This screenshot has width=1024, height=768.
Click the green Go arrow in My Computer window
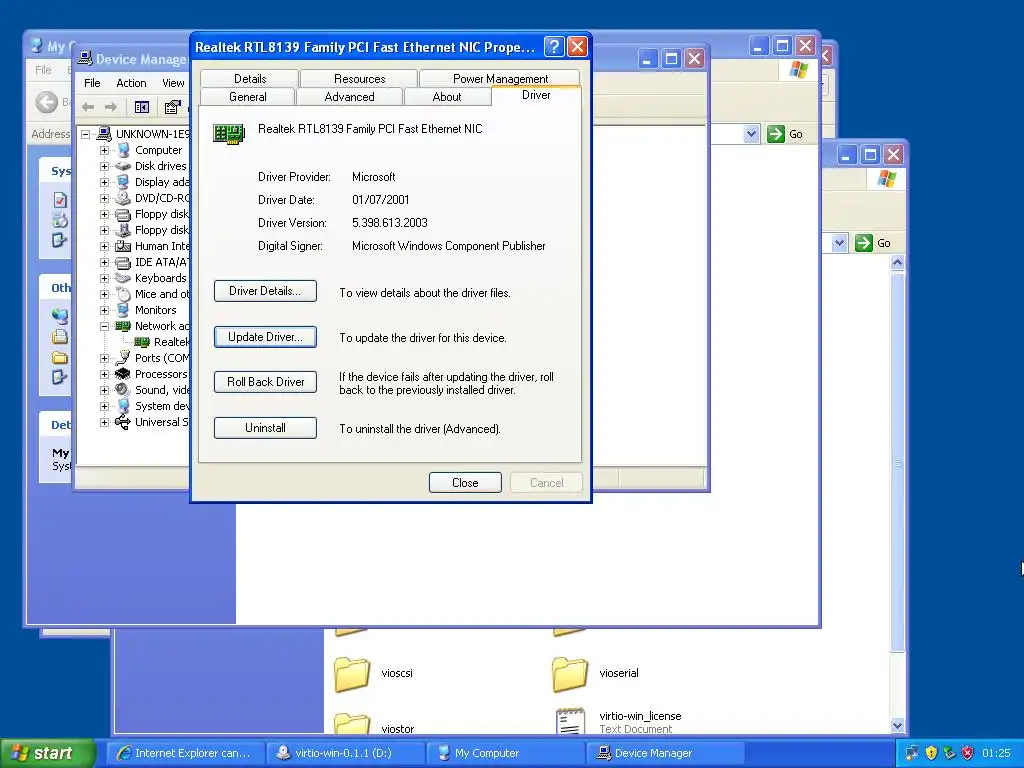click(776, 134)
